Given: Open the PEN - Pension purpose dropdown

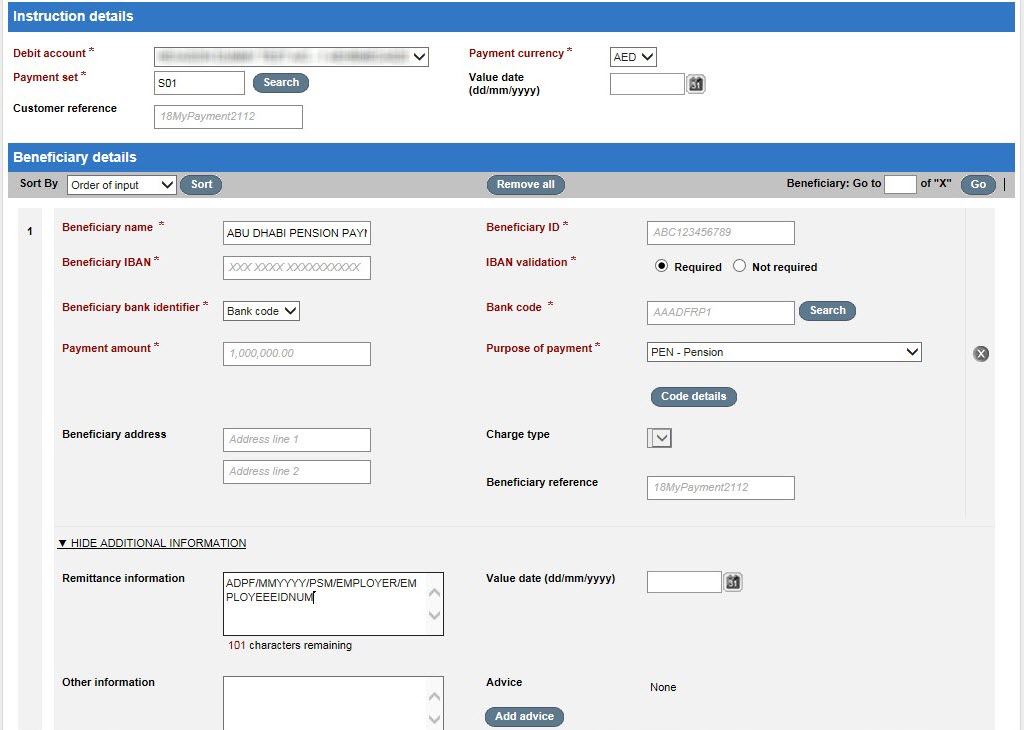Looking at the screenshot, I should click(x=783, y=352).
